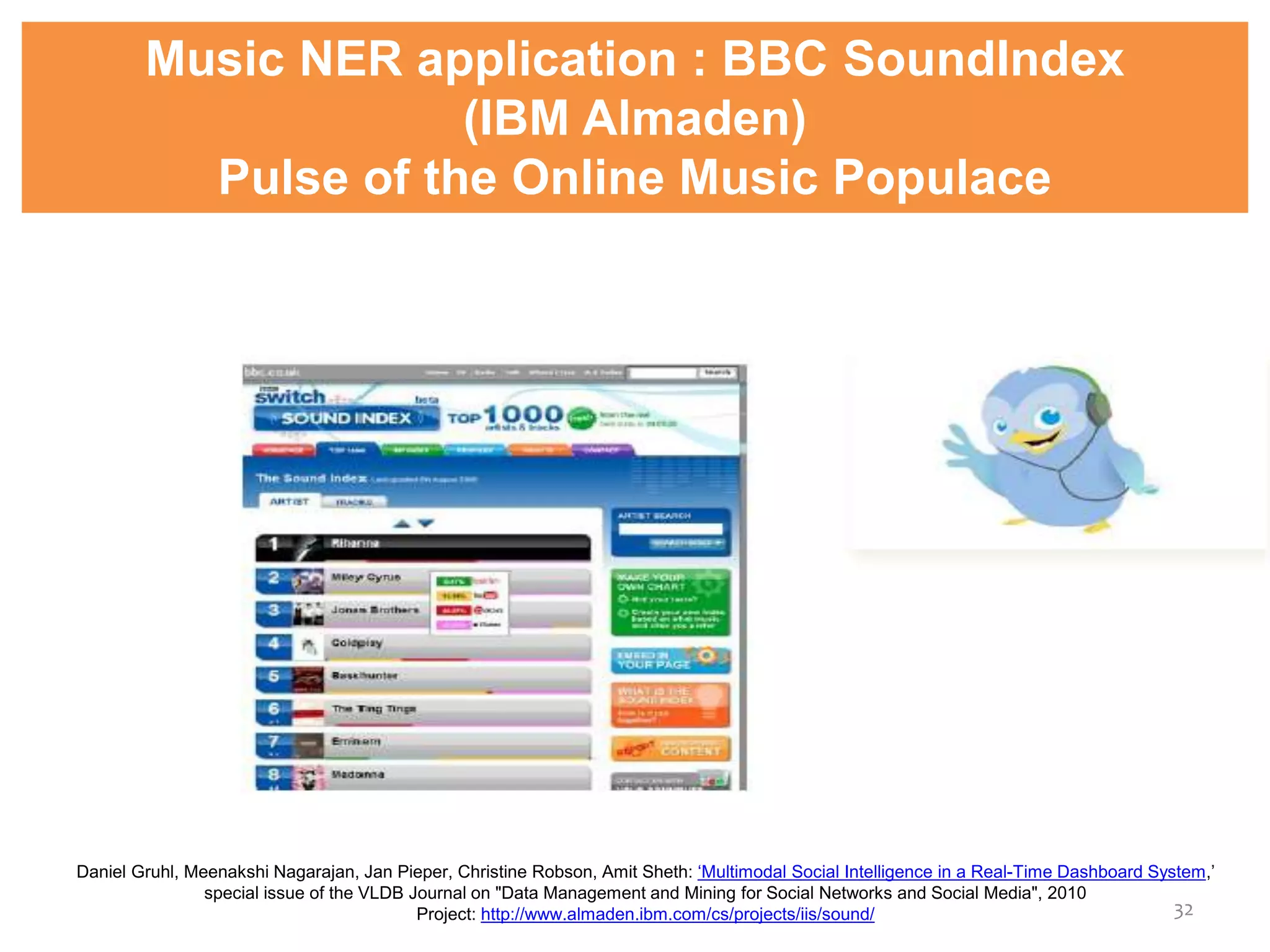Select the blue active navigation tab

point(347,450)
